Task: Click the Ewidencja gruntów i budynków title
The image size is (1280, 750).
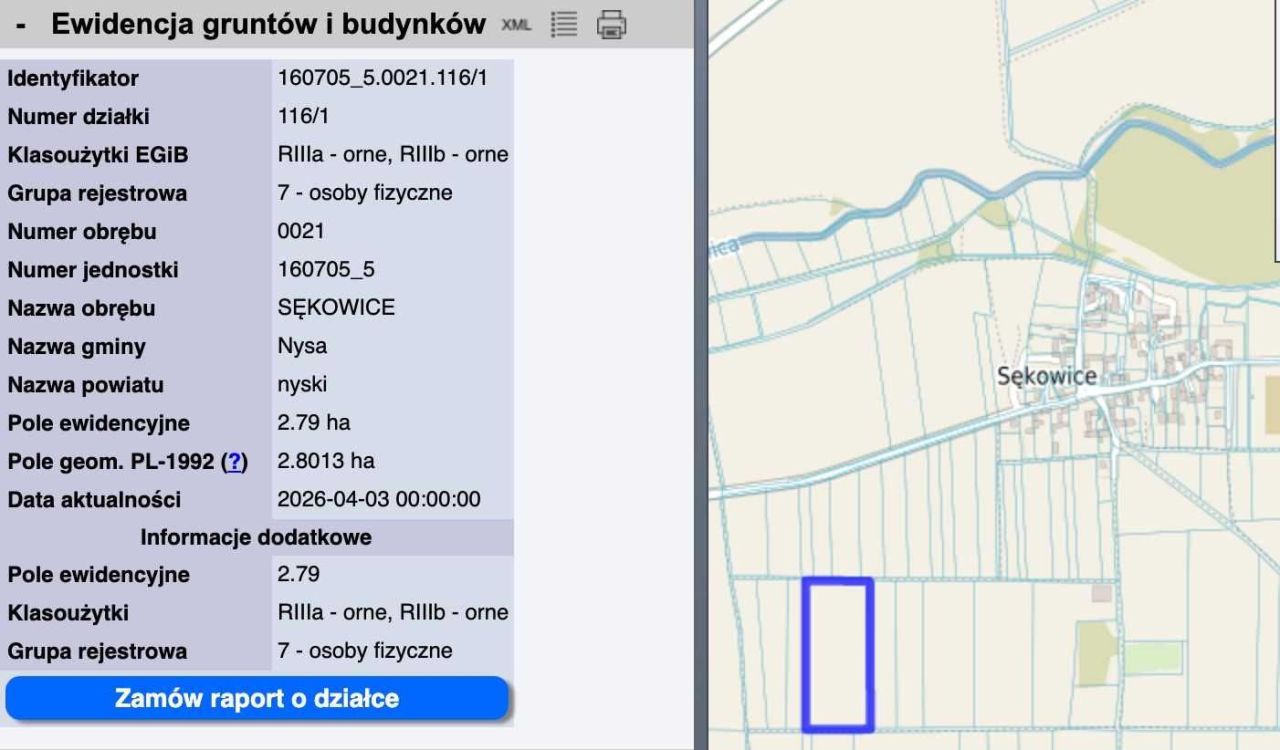Action: tap(269, 25)
